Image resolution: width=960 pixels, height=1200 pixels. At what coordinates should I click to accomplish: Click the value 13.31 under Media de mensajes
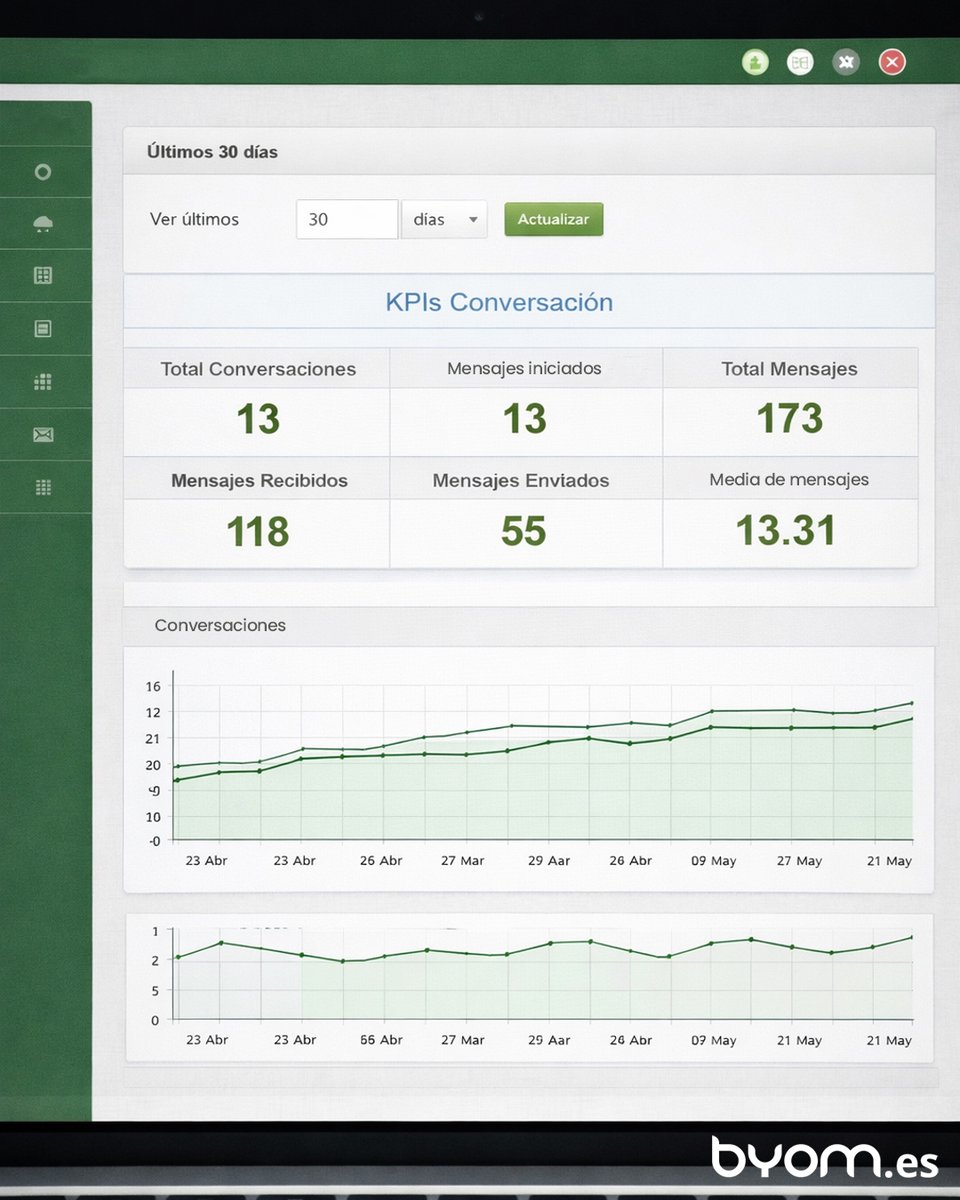tap(786, 531)
